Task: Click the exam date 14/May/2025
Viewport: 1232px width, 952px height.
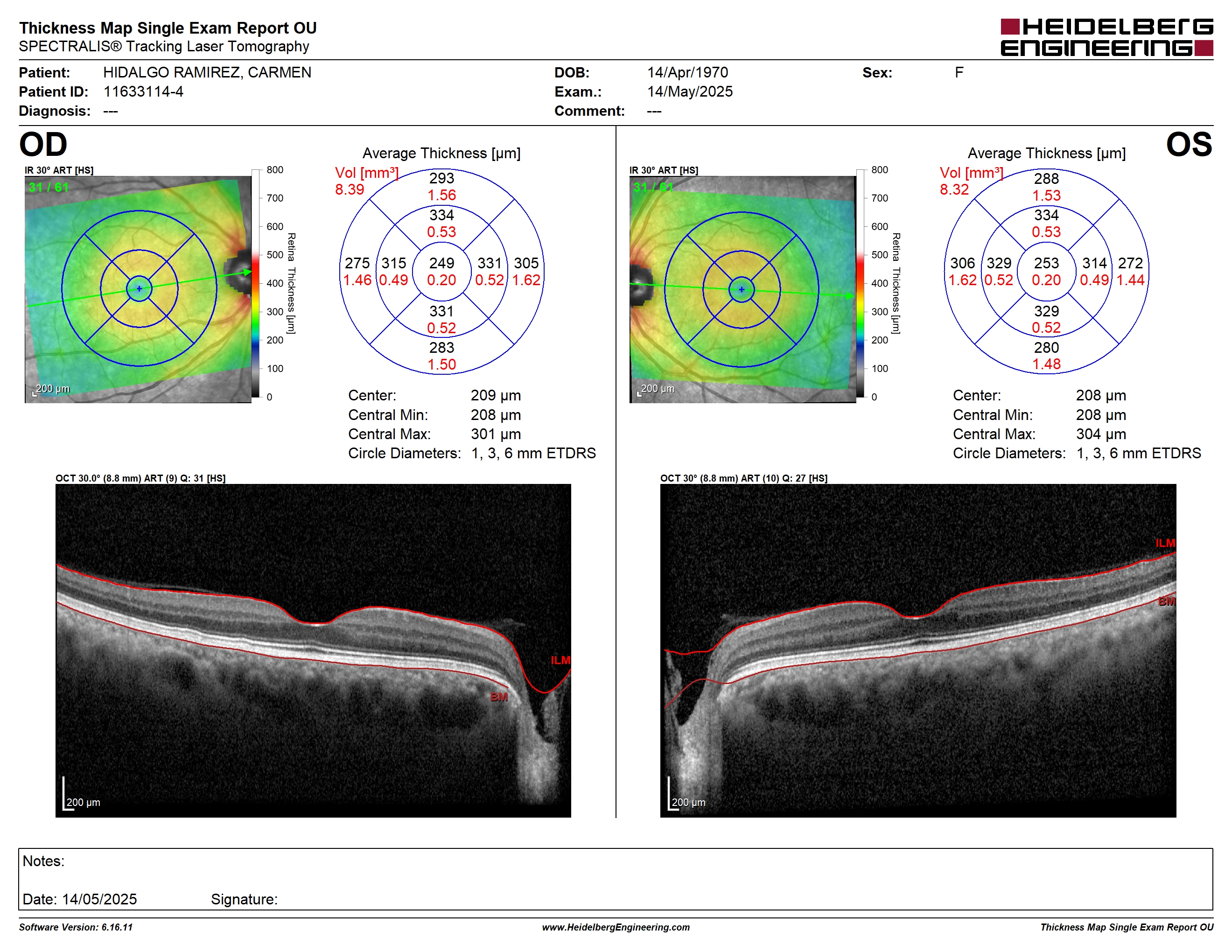Action: point(690,91)
